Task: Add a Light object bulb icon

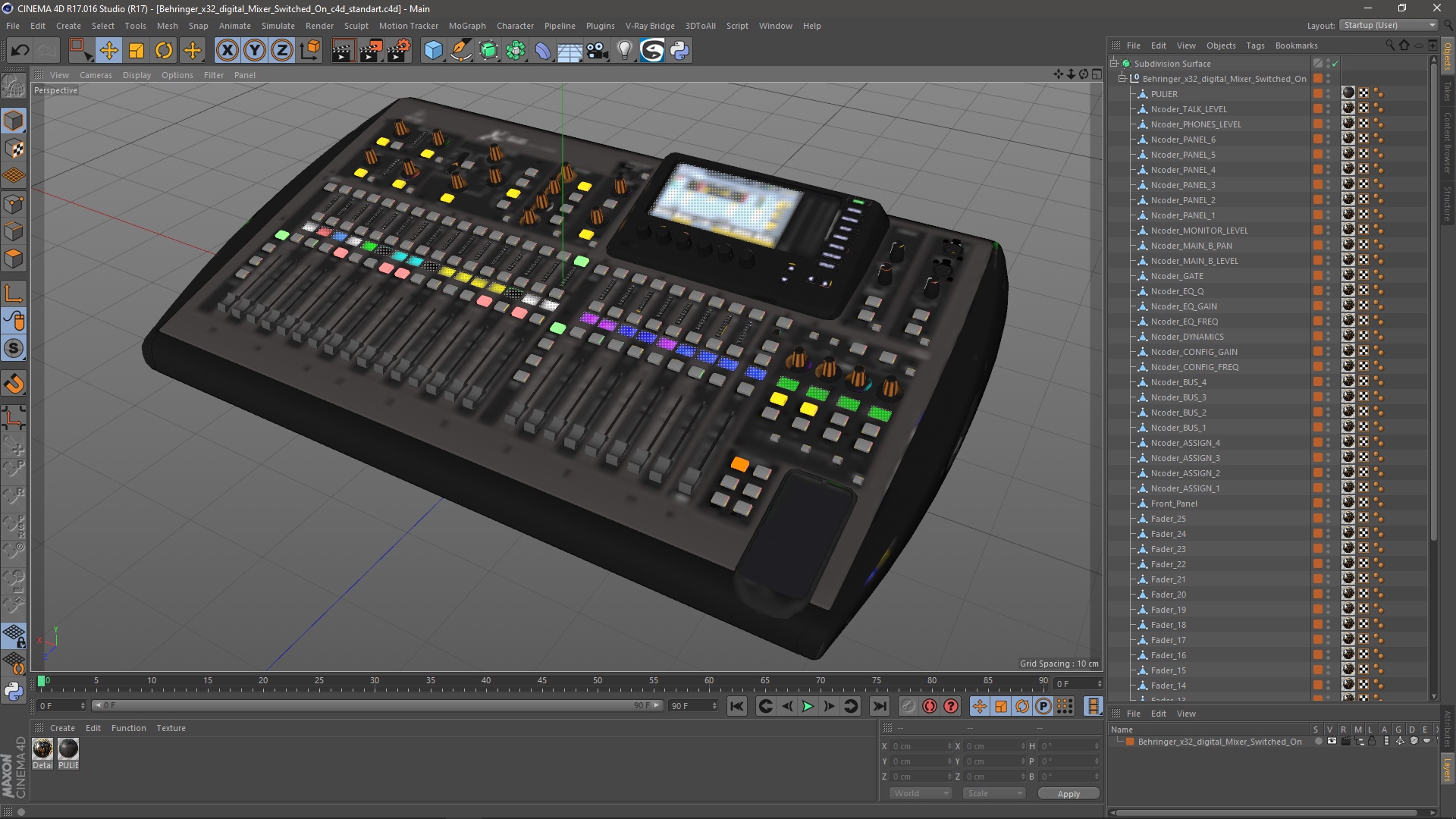Action: coord(624,51)
